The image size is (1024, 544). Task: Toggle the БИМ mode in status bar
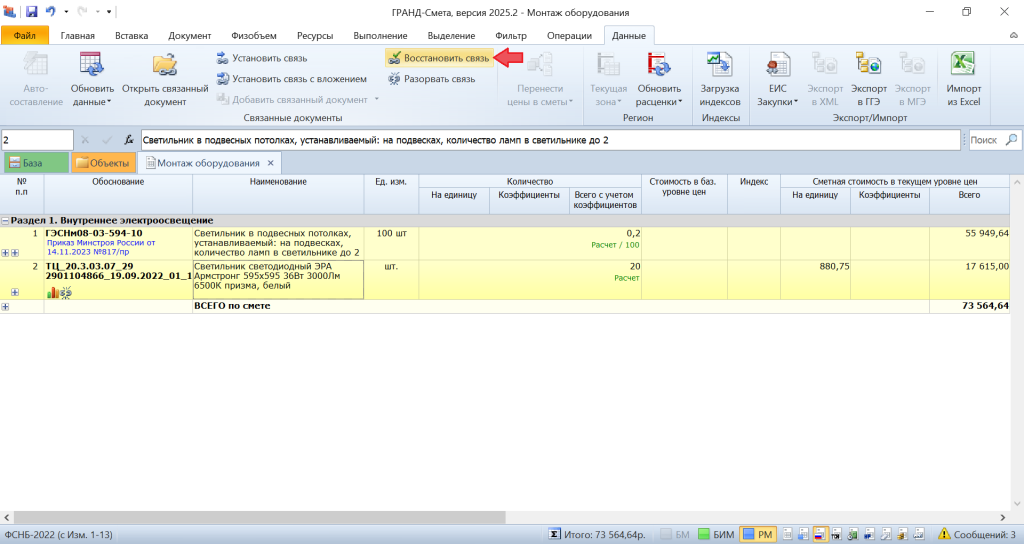716,535
